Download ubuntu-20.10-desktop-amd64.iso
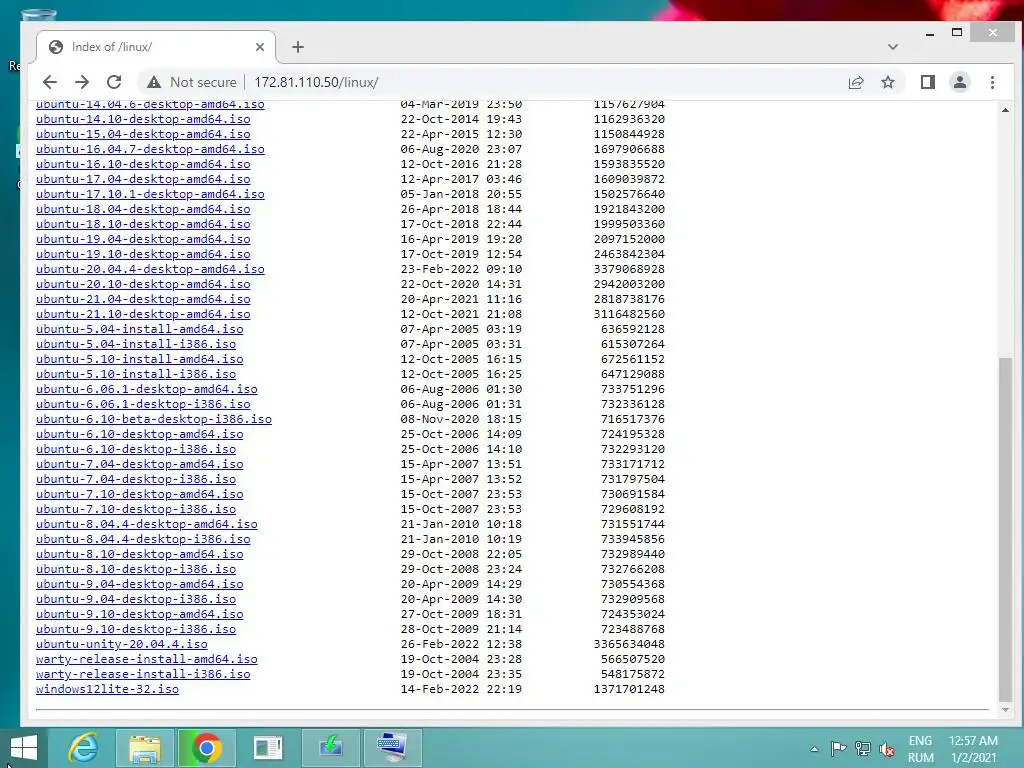 pyautogui.click(x=143, y=284)
